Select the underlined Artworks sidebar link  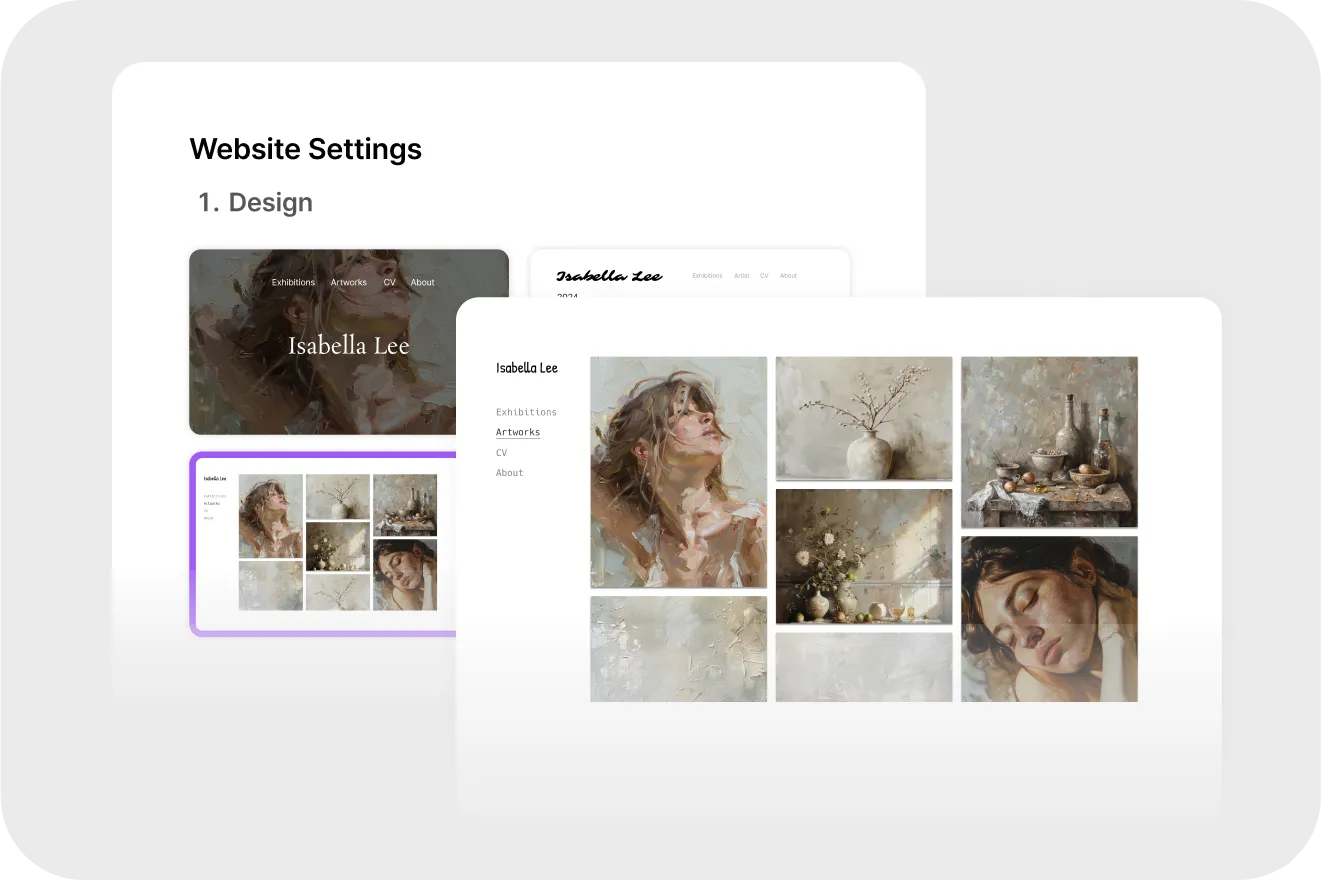click(x=518, y=432)
